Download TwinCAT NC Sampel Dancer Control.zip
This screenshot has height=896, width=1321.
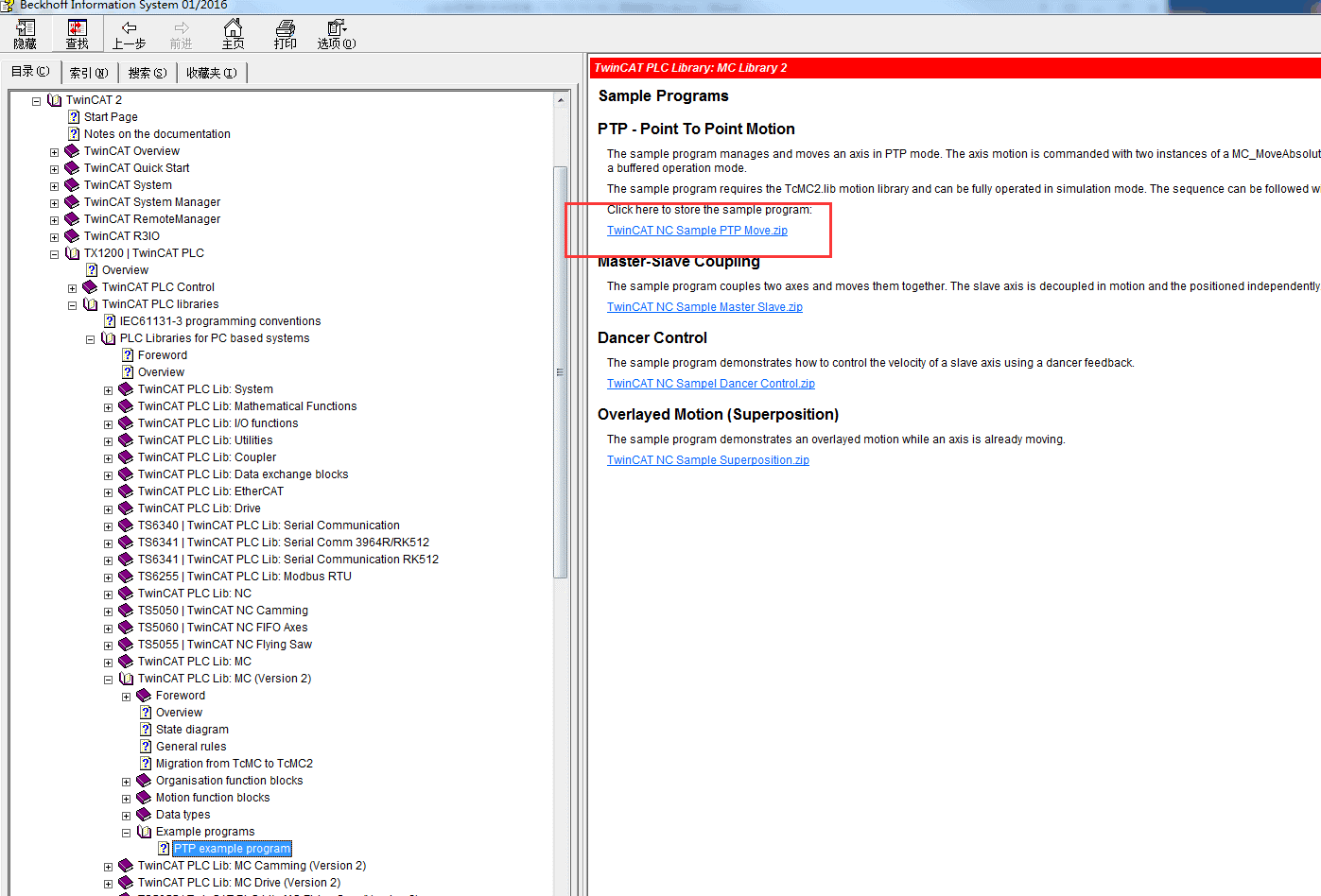(711, 384)
